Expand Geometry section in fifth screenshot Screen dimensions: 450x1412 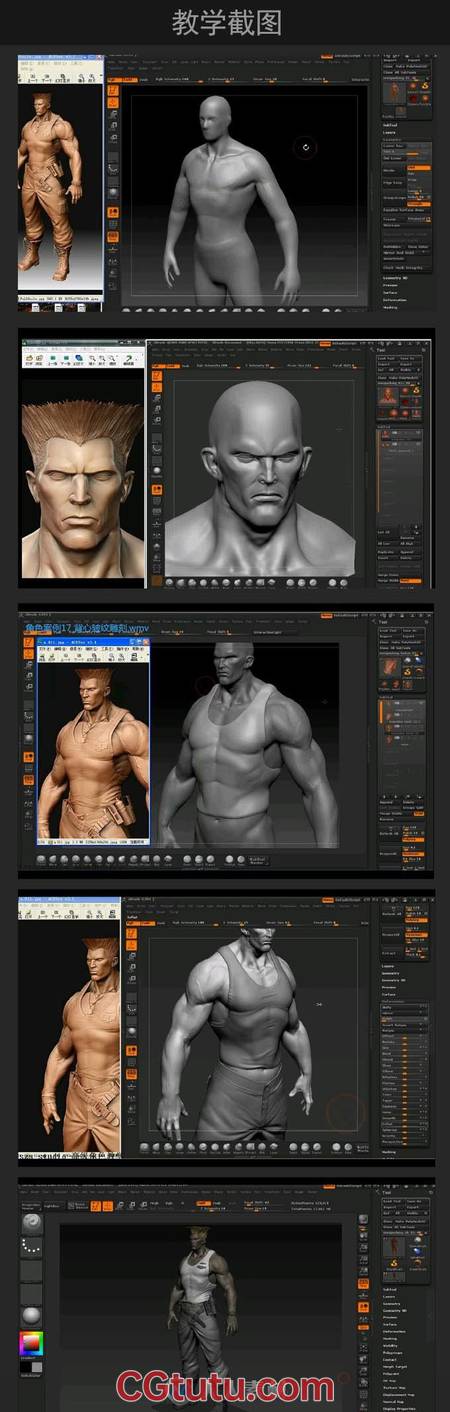pyautogui.click(x=391, y=1304)
